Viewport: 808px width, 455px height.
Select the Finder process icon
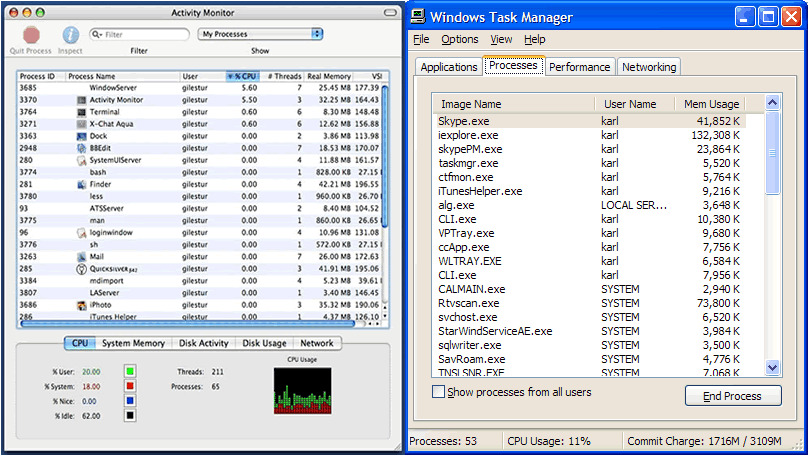[x=81, y=184]
